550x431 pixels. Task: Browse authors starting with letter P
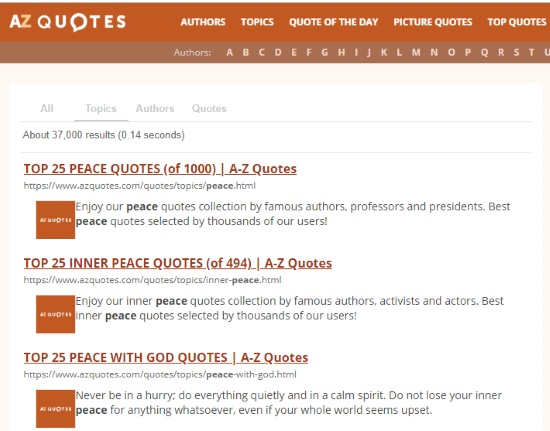(468, 53)
